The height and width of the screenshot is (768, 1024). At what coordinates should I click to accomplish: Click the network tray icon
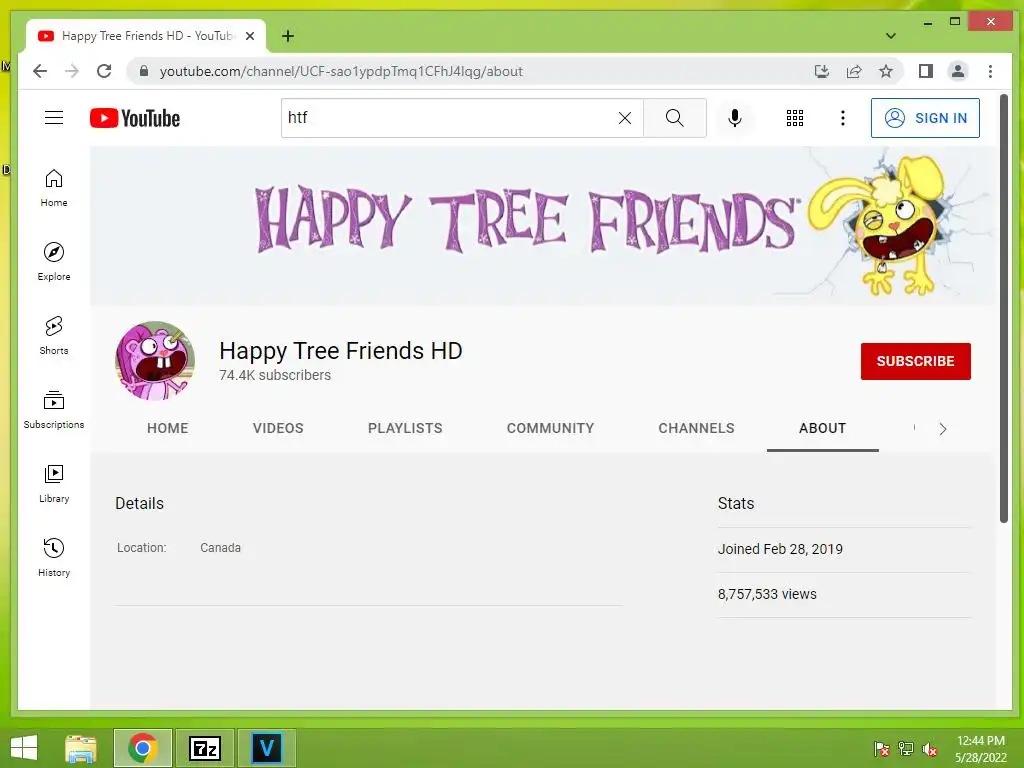click(x=906, y=749)
